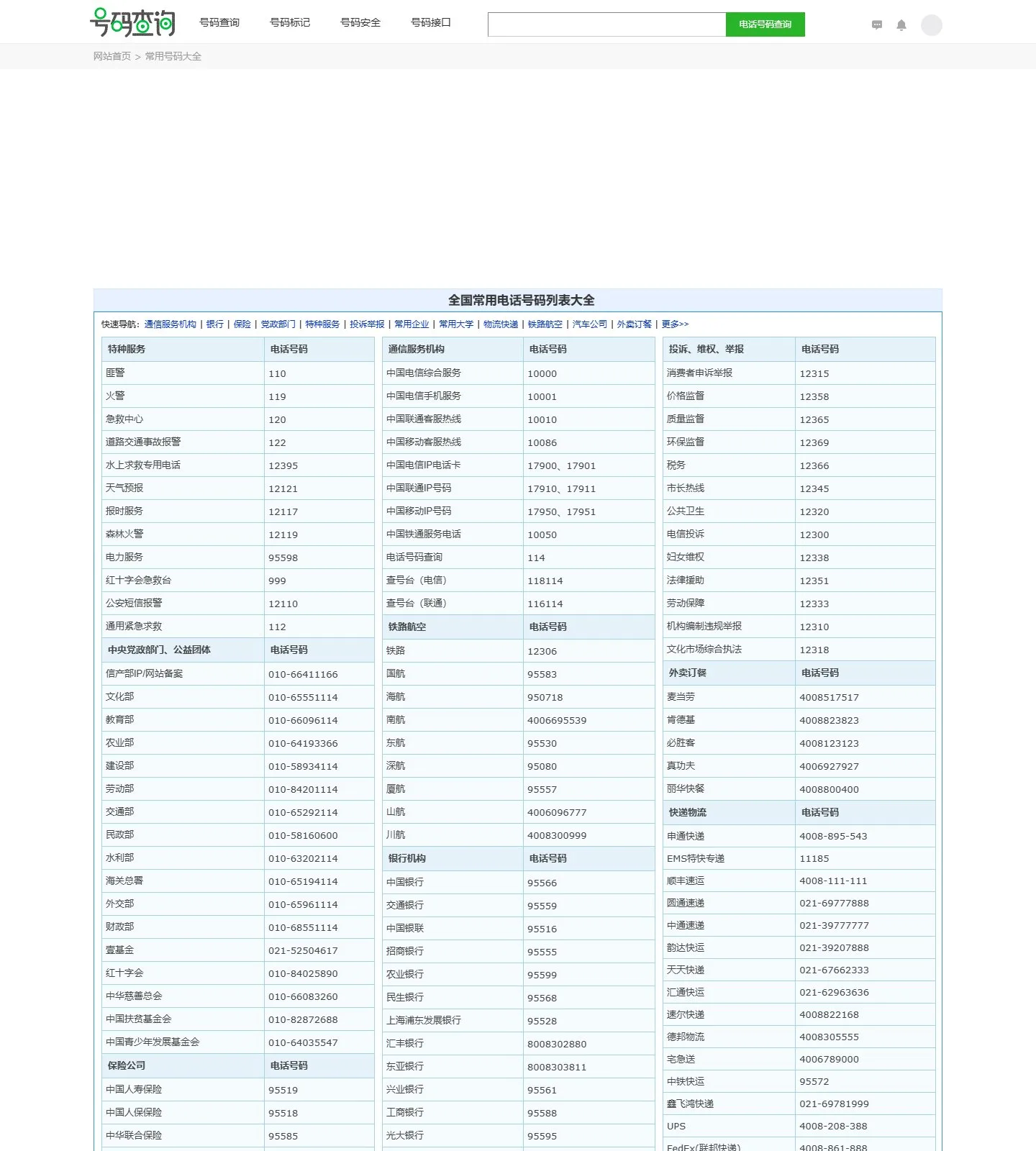Click the 红十字会急救台 entry
The image size is (1036, 1151).
point(138,580)
